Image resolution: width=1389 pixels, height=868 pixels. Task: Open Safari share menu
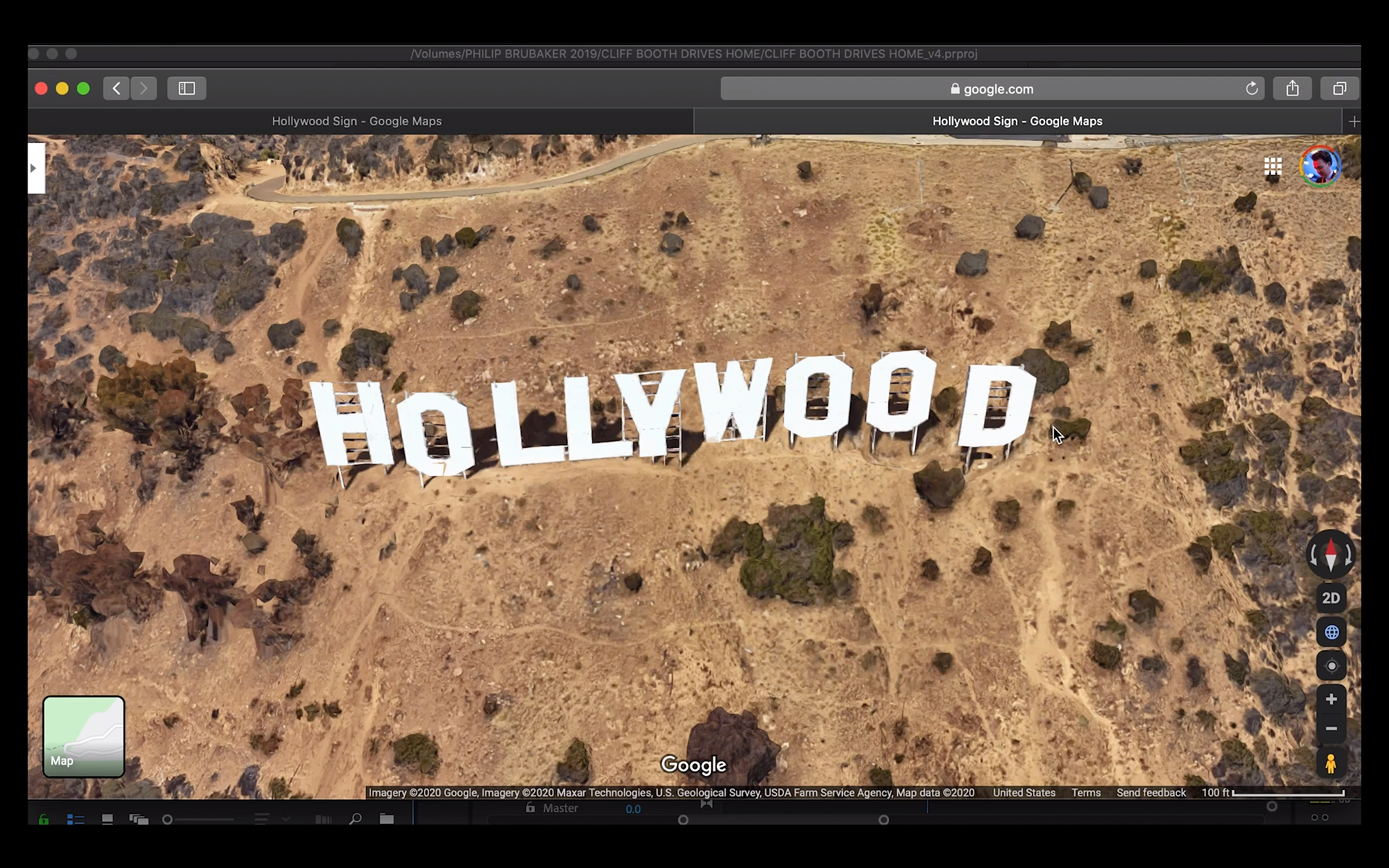(1292, 88)
